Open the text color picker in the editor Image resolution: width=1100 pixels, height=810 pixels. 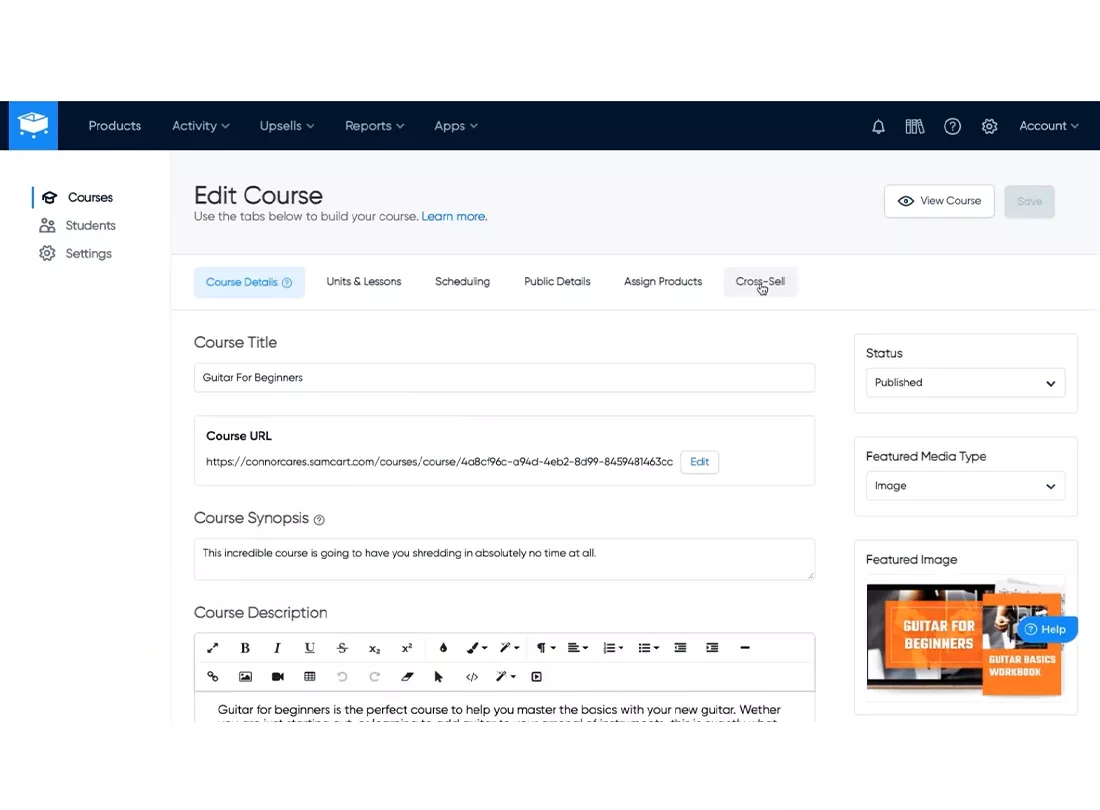pos(443,648)
